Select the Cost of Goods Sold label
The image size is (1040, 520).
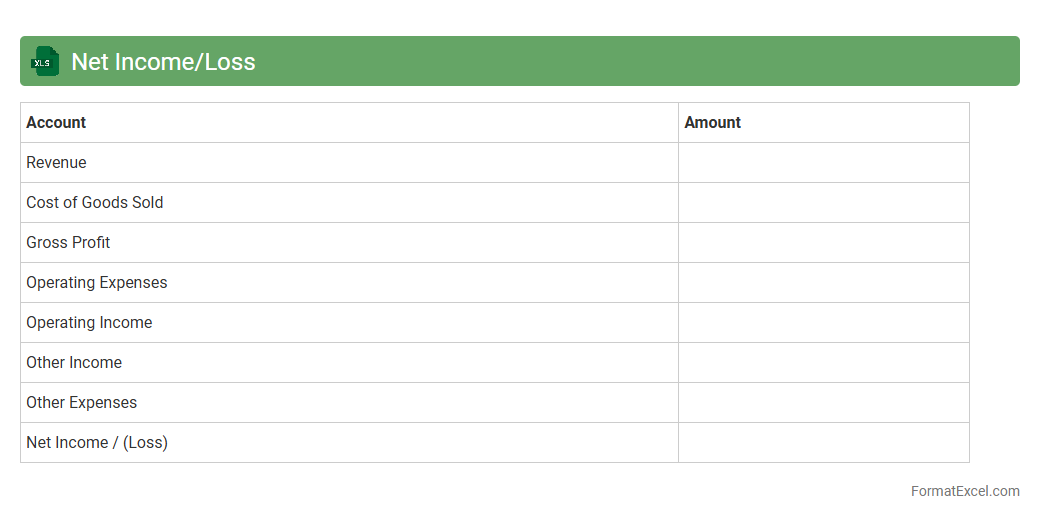(94, 203)
